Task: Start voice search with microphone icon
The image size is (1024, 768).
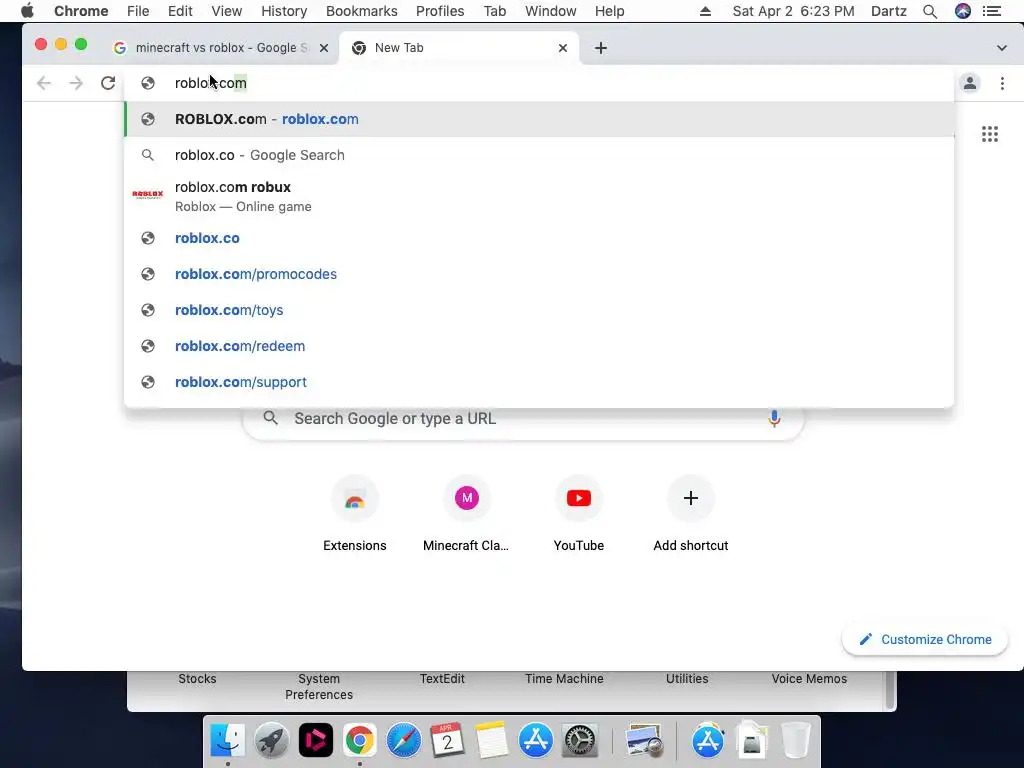Action: [x=774, y=419]
